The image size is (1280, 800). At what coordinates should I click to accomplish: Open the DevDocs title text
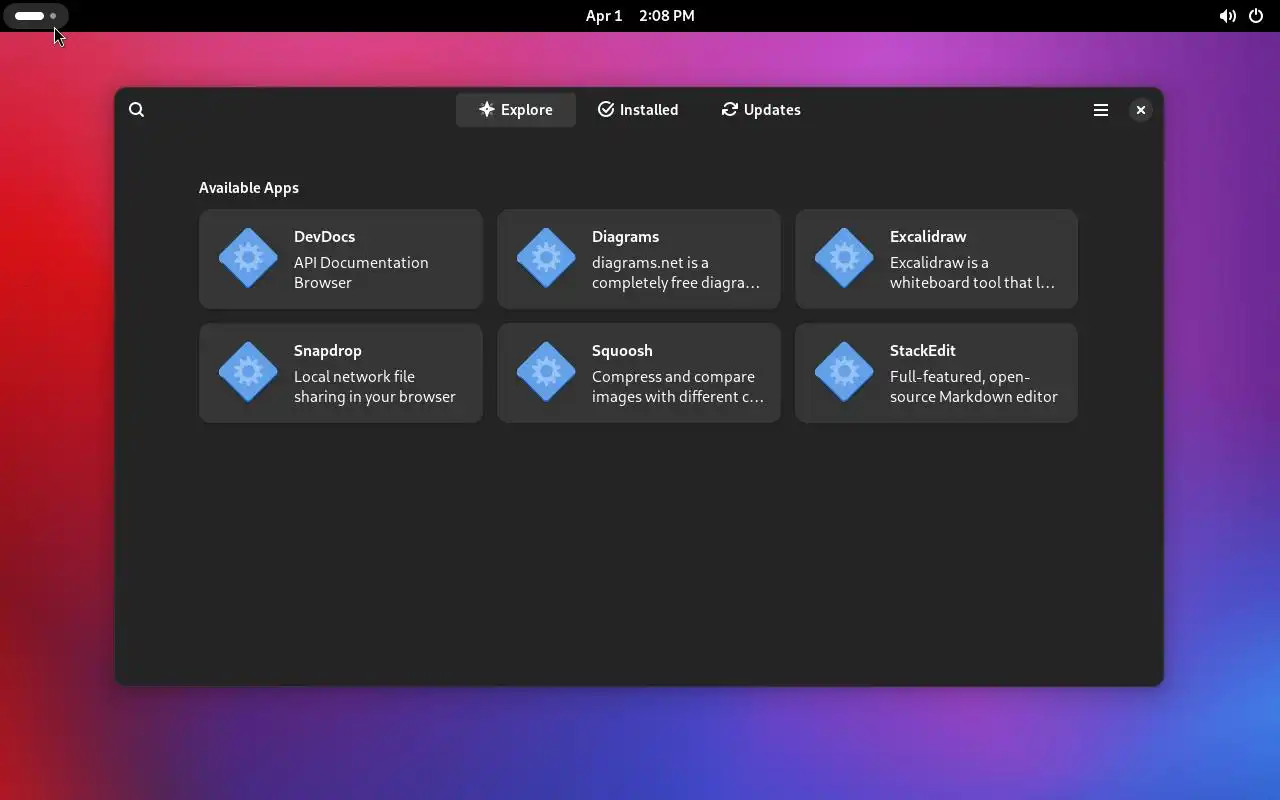(324, 237)
